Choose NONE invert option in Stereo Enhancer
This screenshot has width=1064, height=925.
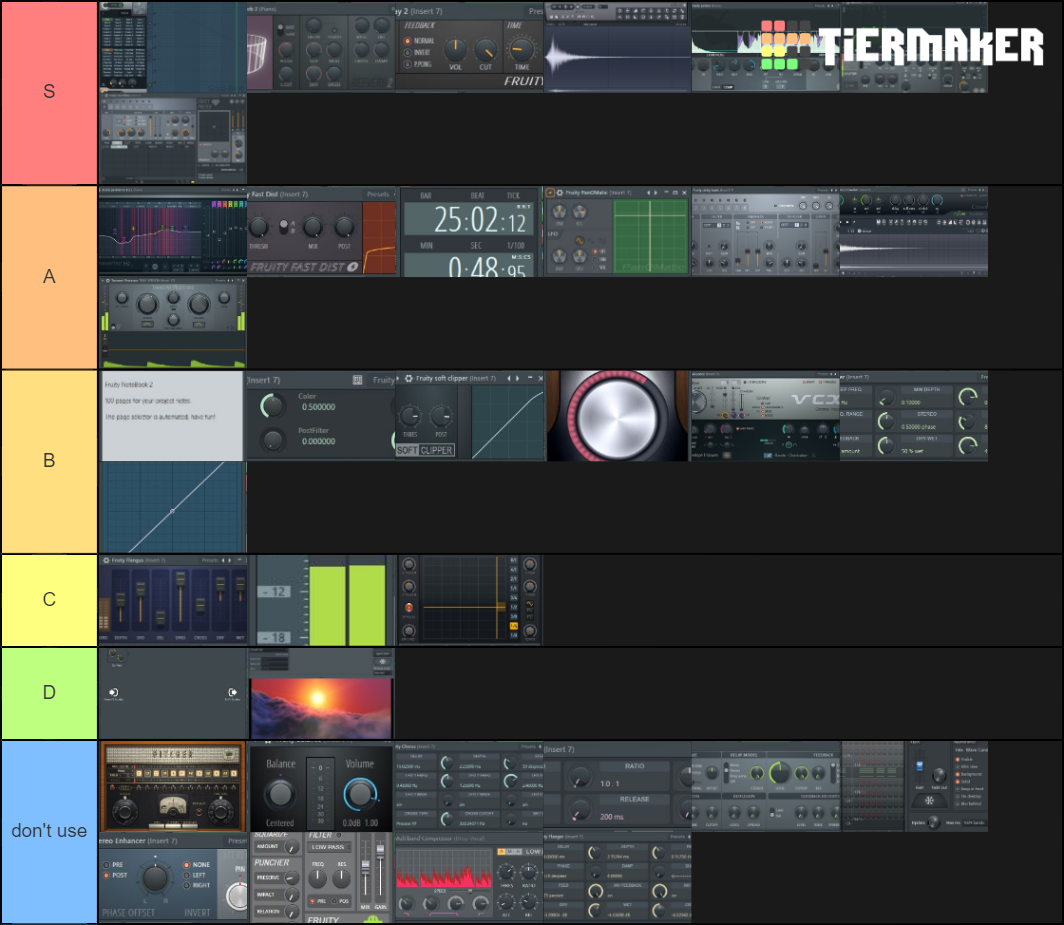coord(187,865)
